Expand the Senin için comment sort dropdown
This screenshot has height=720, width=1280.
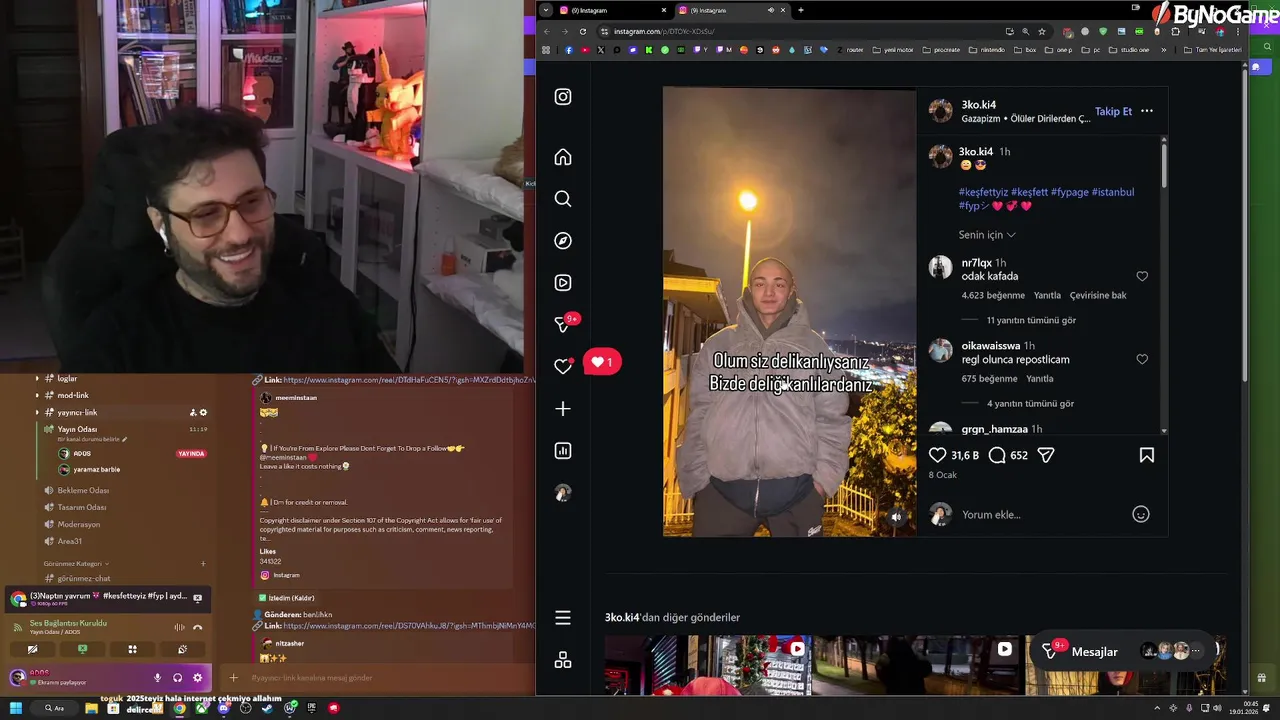click(987, 235)
